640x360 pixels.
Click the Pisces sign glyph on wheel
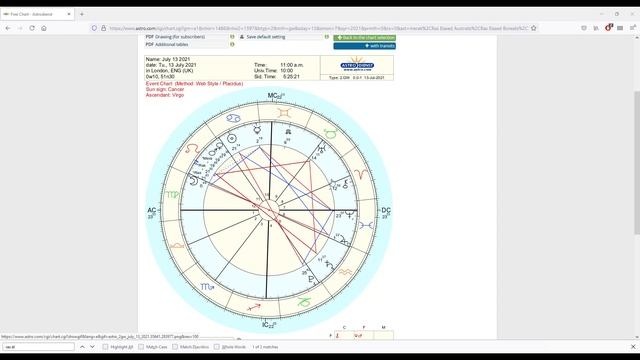point(366,225)
